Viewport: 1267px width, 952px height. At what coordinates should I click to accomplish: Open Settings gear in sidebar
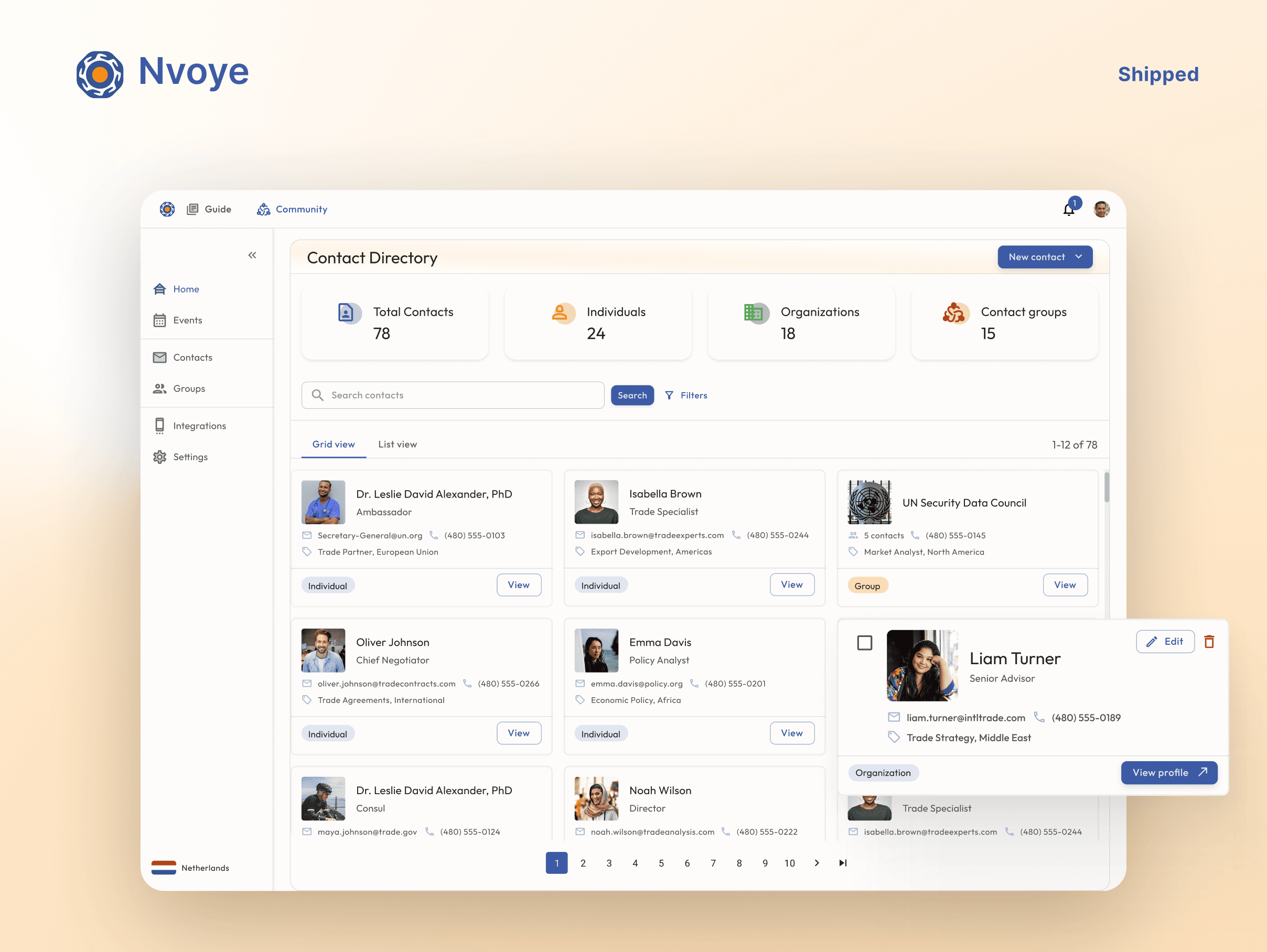[160, 457]
